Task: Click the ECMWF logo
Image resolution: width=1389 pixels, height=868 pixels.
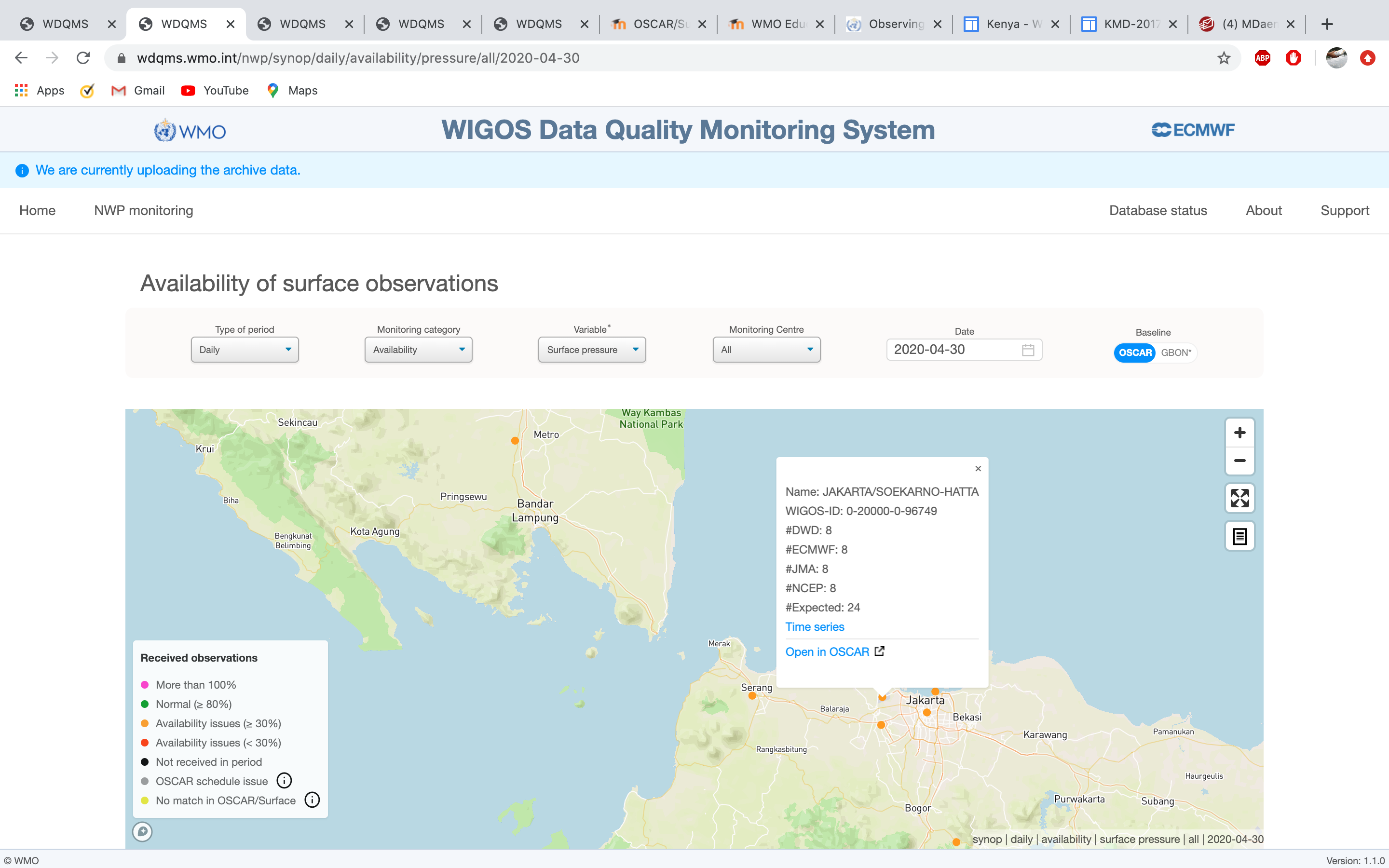Action: [1193, 130]
